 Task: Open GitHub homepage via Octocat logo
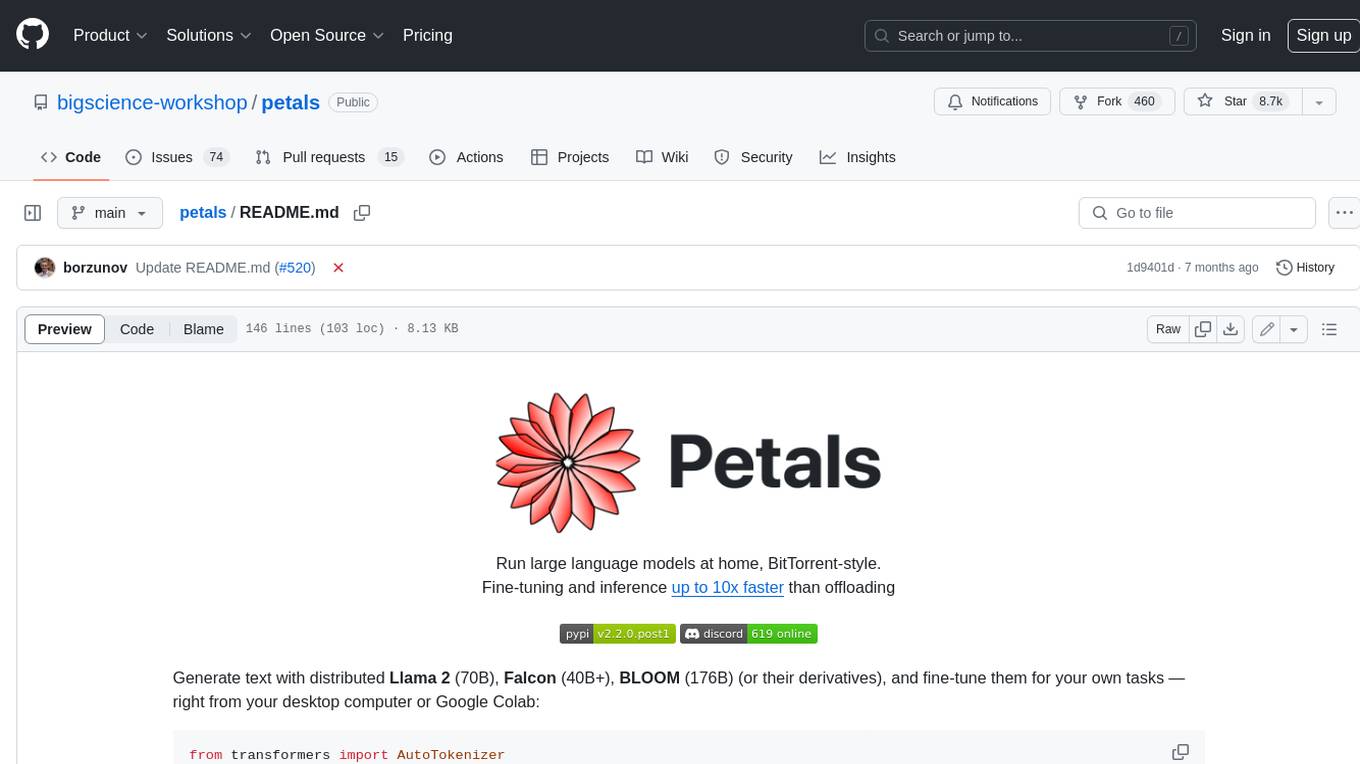[x=32, y=35]
